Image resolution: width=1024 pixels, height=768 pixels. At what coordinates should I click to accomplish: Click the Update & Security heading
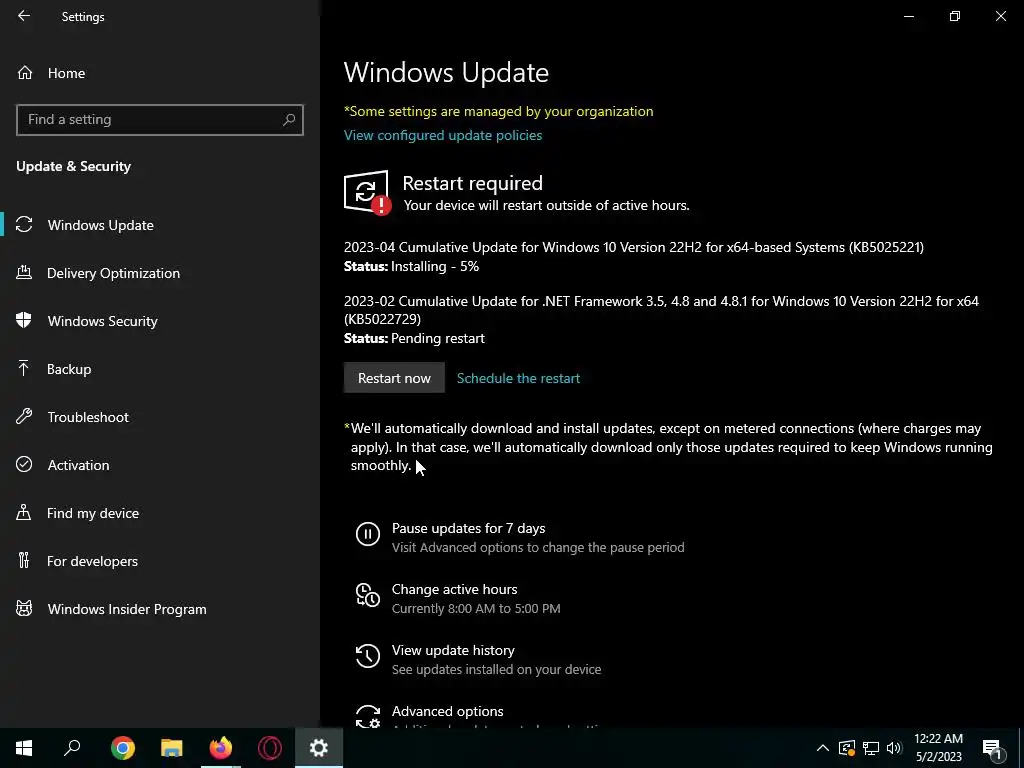(x=74, y=167)
